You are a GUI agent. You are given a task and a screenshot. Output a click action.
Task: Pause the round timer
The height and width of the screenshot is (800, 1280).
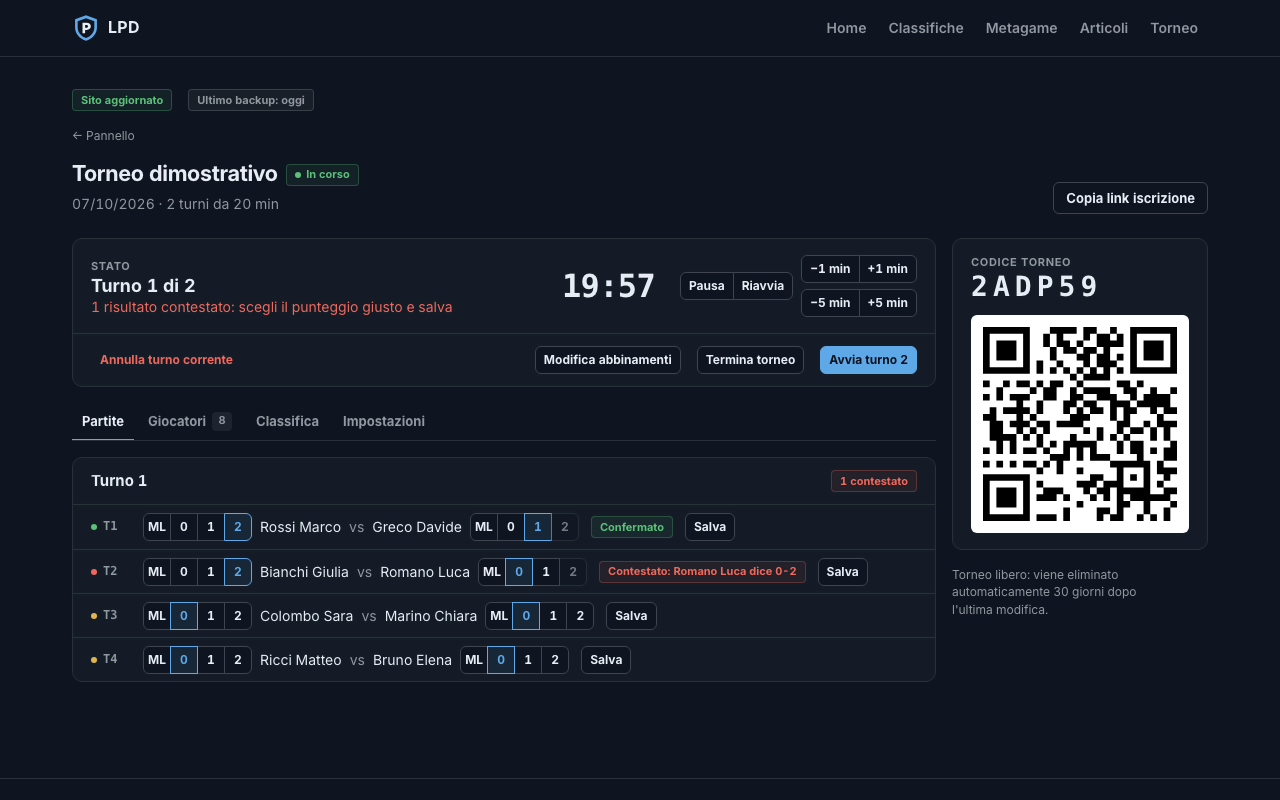coord(707,286)
